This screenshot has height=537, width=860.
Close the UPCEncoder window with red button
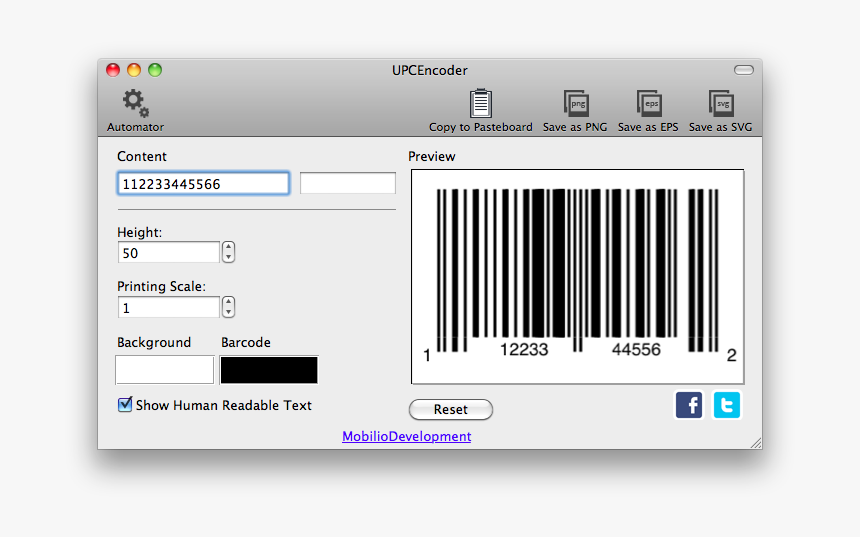click(113, 70)
